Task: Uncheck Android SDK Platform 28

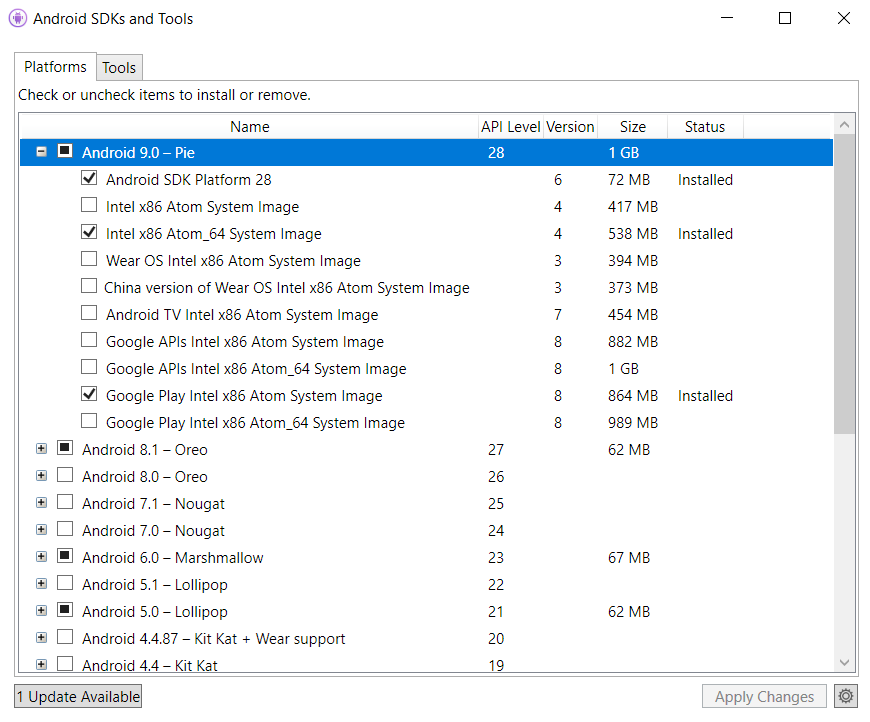Action: (89, 178)
